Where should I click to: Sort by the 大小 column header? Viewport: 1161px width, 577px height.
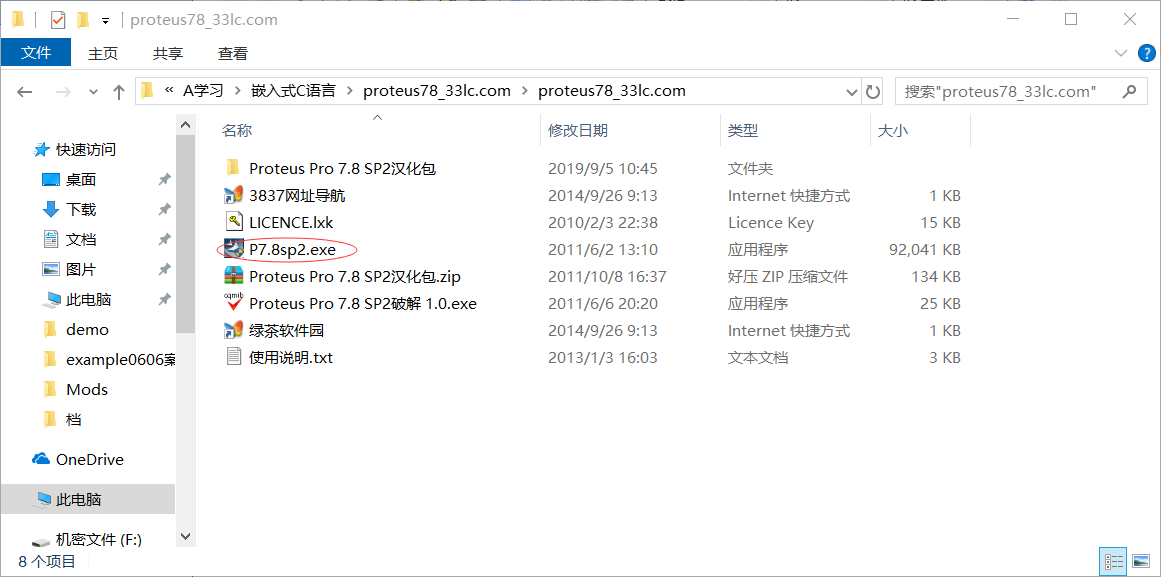pyautogui.click(x=892, y=131)
